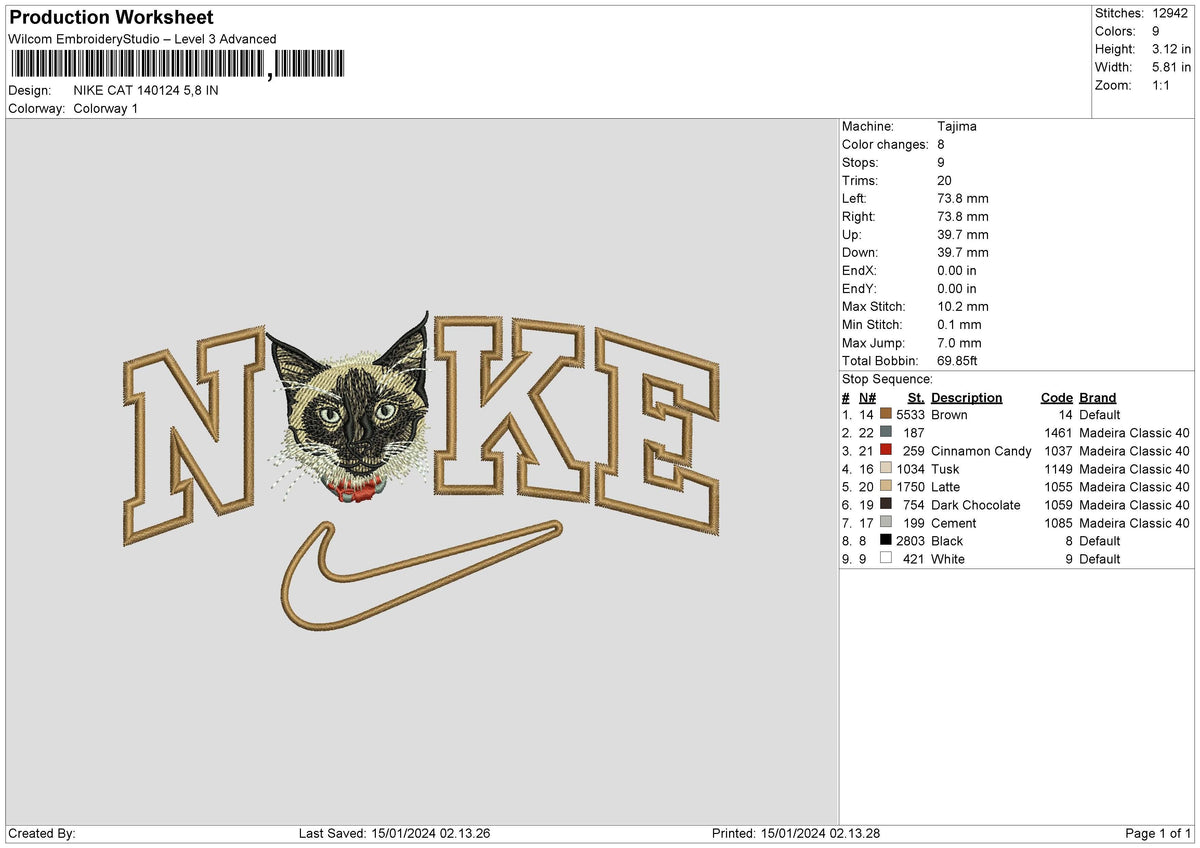Select the Cinnamon Candy red swatch
Viewport: 1200px width, 848px height.
pos(885,450)
